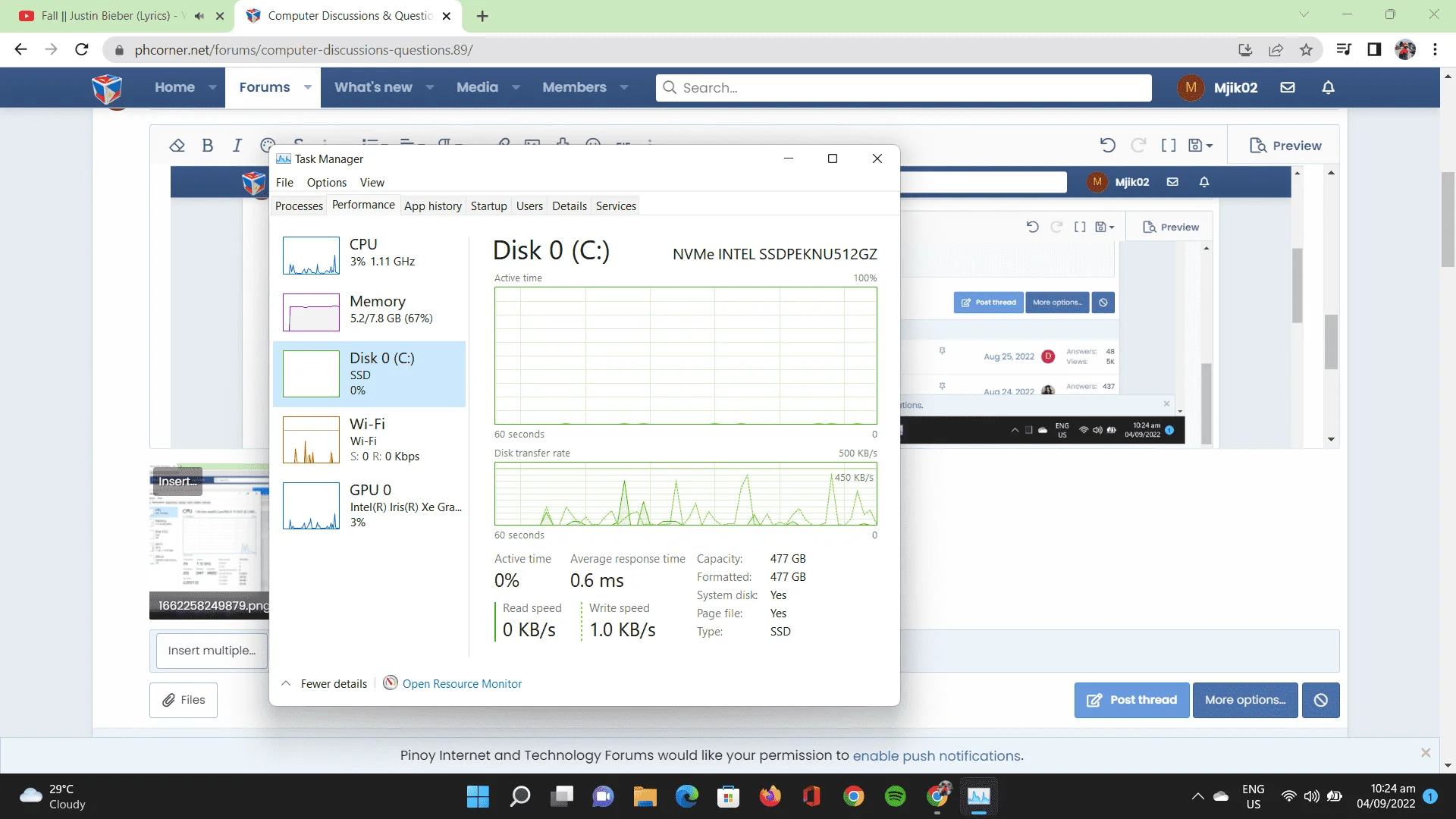Click enable push notifications link

(937, 756)
